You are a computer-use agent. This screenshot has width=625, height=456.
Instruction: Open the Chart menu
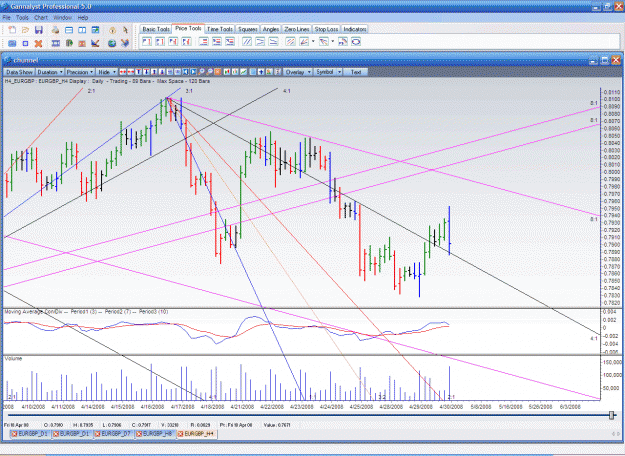41,18
